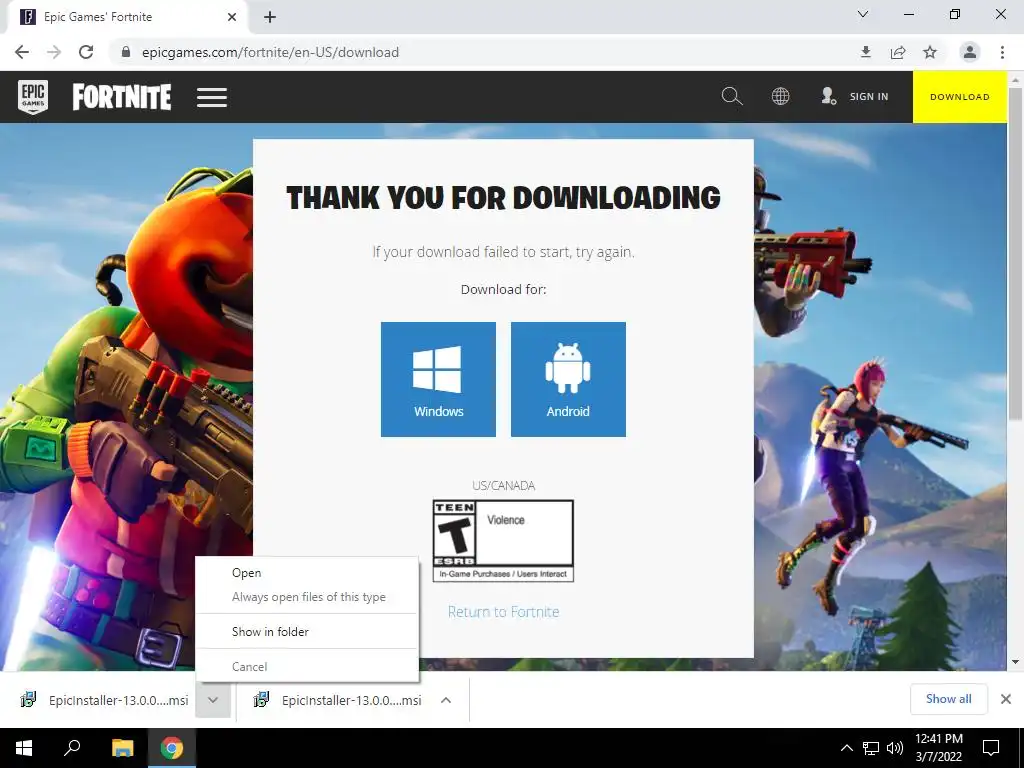Image resolution: width=1024 pixels, height=768 pixels.
Task: Click the scrollbar down arrow
Action: 1015,662
